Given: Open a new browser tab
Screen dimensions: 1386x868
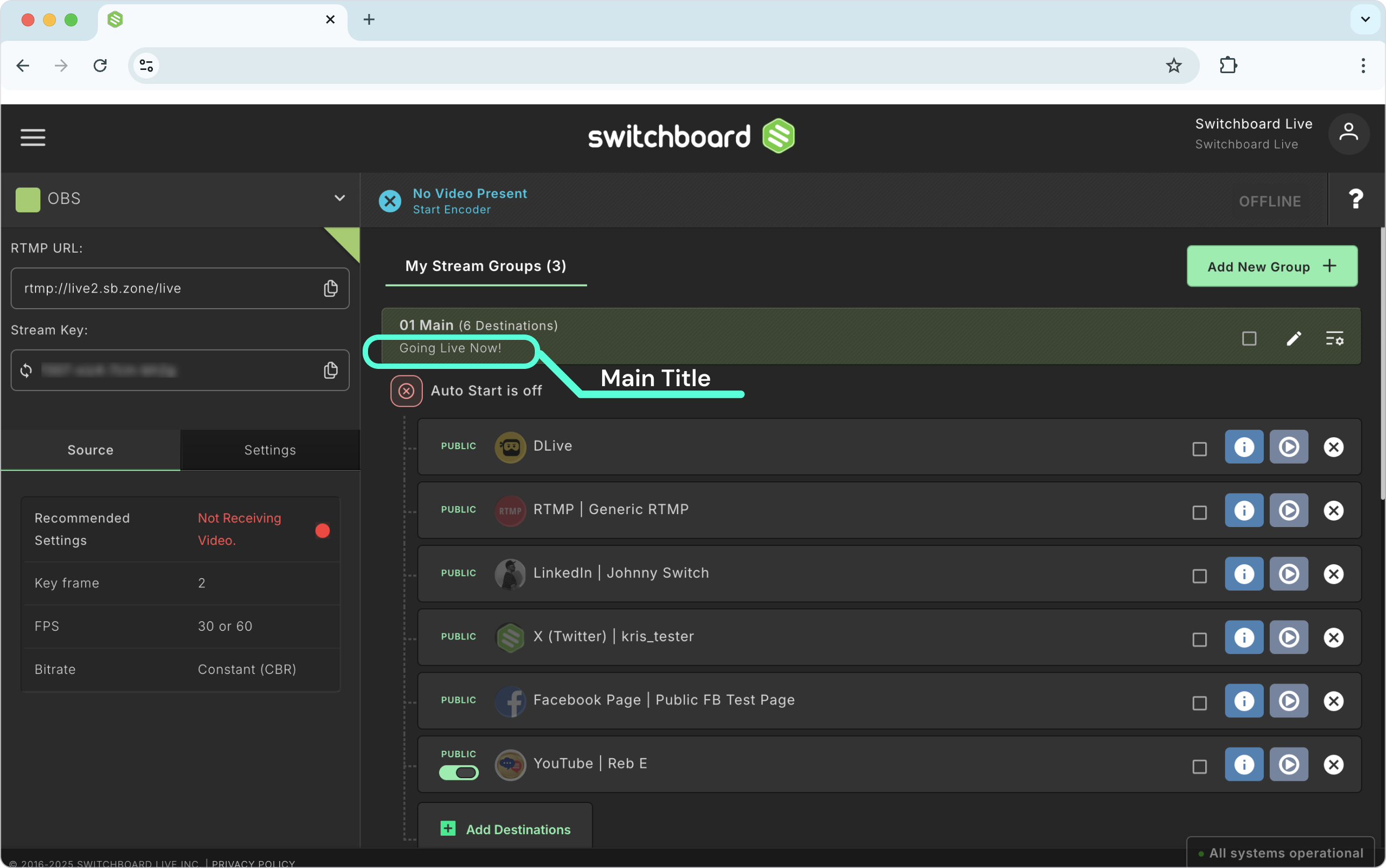Looking at the screenshot, I should click(369, 19).
